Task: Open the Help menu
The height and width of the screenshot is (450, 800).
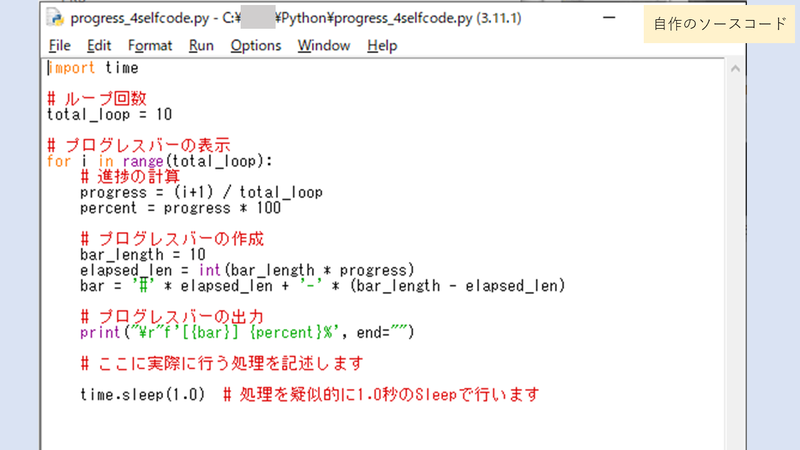Action: point(382,46)
